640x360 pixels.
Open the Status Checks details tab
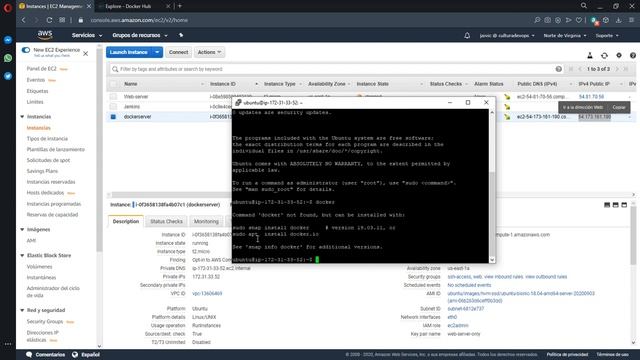tap(166, 221)
